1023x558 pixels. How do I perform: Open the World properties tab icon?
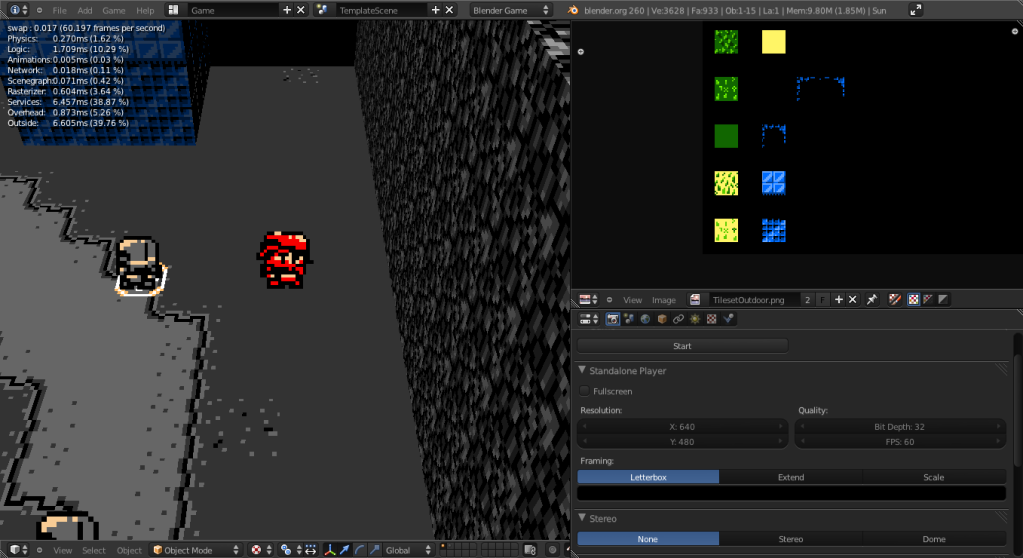pyautogui.click(x=645, y=319)
